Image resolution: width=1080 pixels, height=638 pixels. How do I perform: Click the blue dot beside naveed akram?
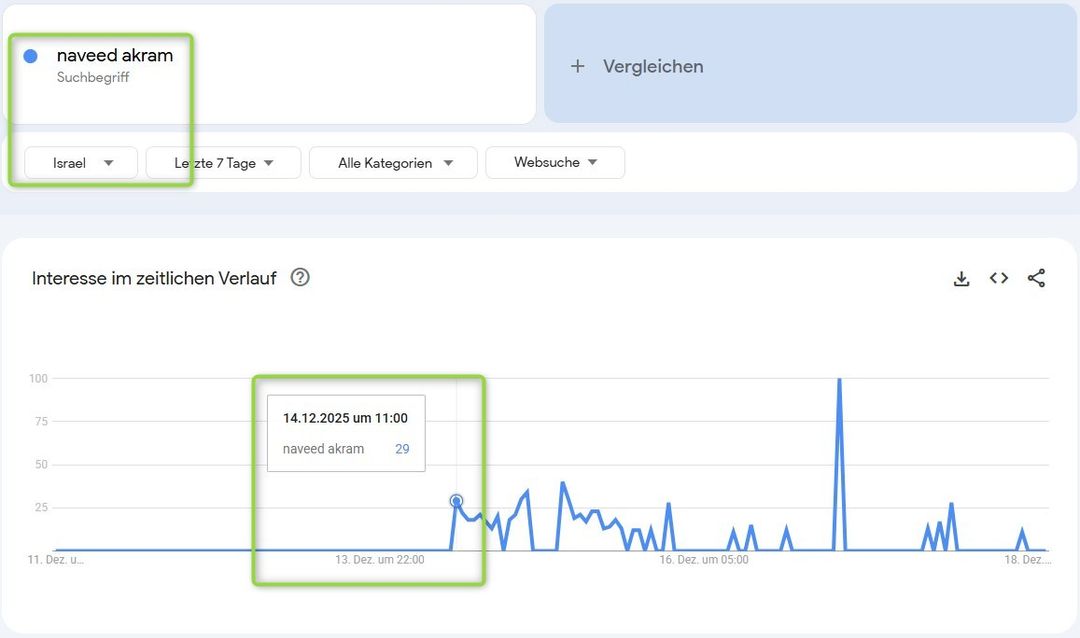coord(31,56)
